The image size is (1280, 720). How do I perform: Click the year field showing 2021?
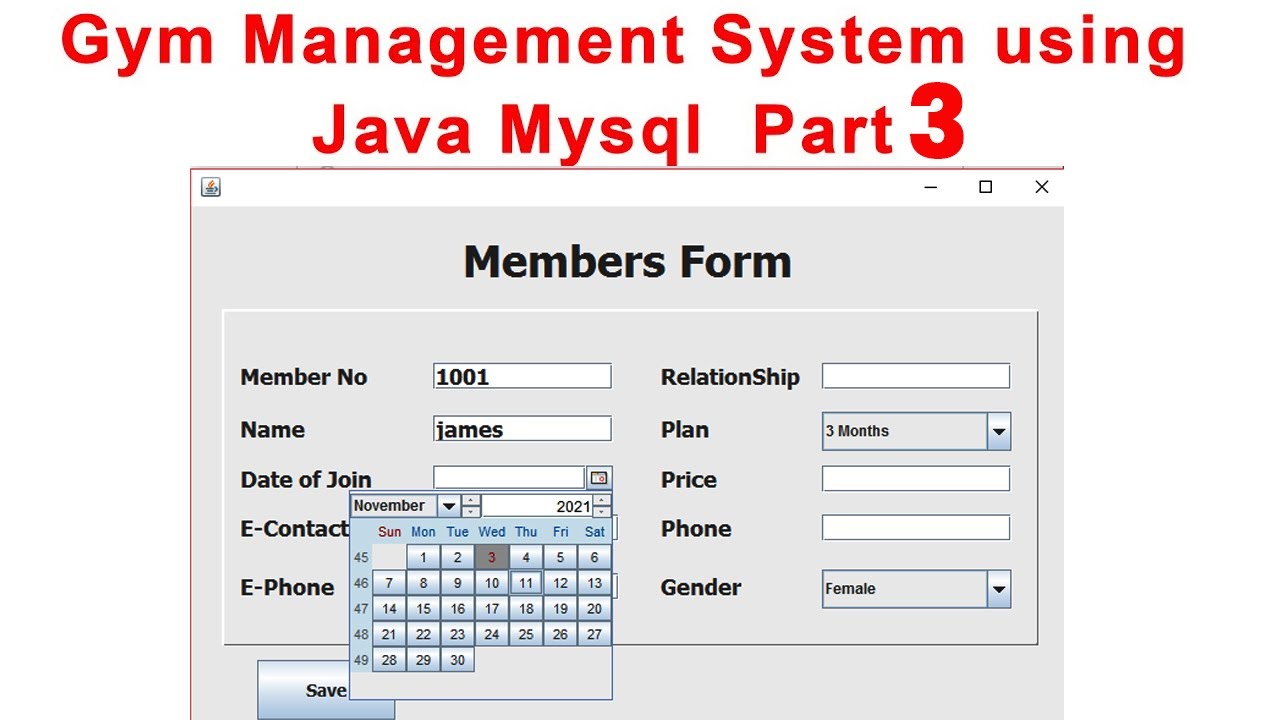pyautogui.click(x=537, y=506)
